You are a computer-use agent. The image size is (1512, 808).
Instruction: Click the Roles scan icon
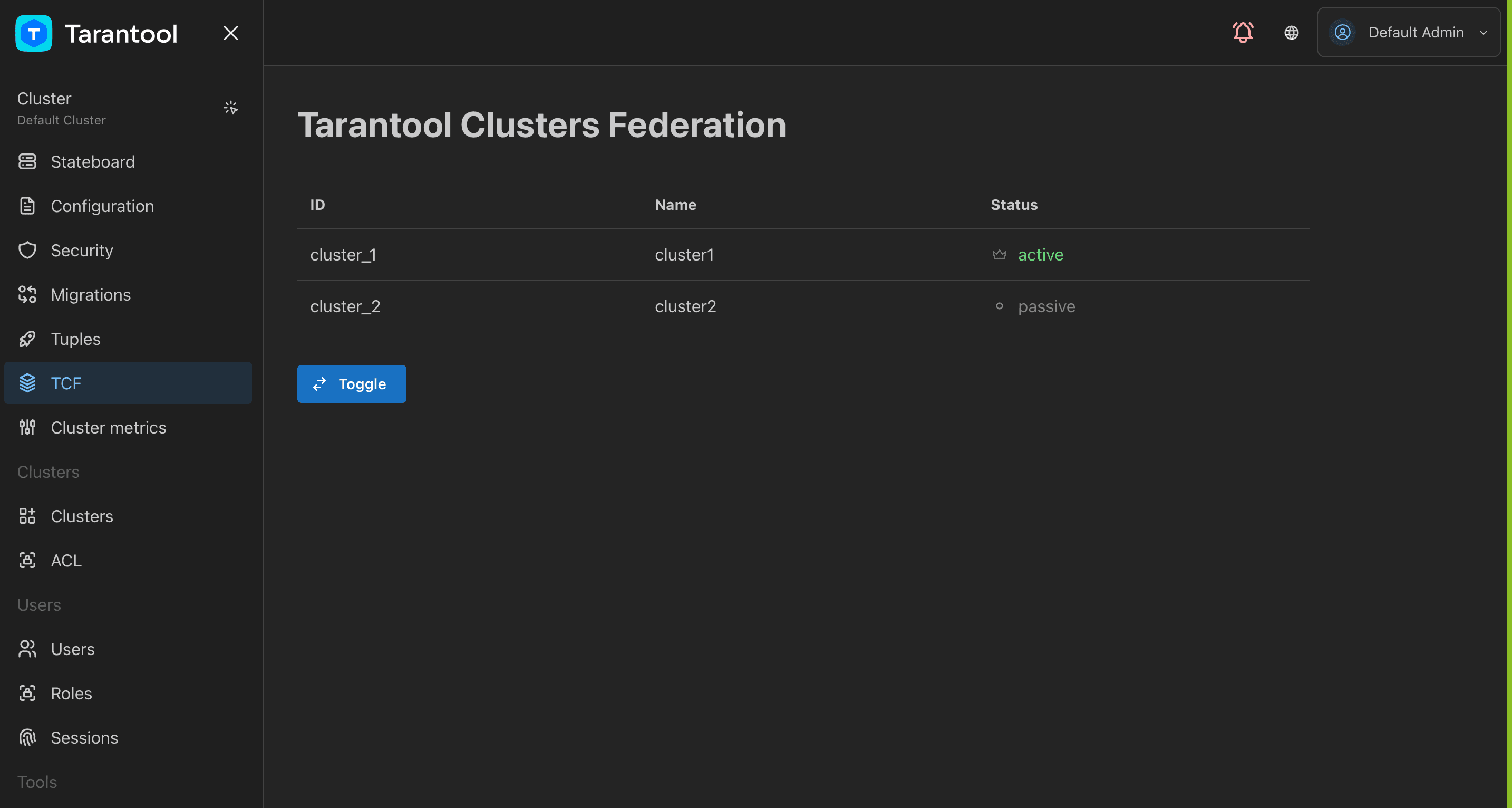[27, 693]
